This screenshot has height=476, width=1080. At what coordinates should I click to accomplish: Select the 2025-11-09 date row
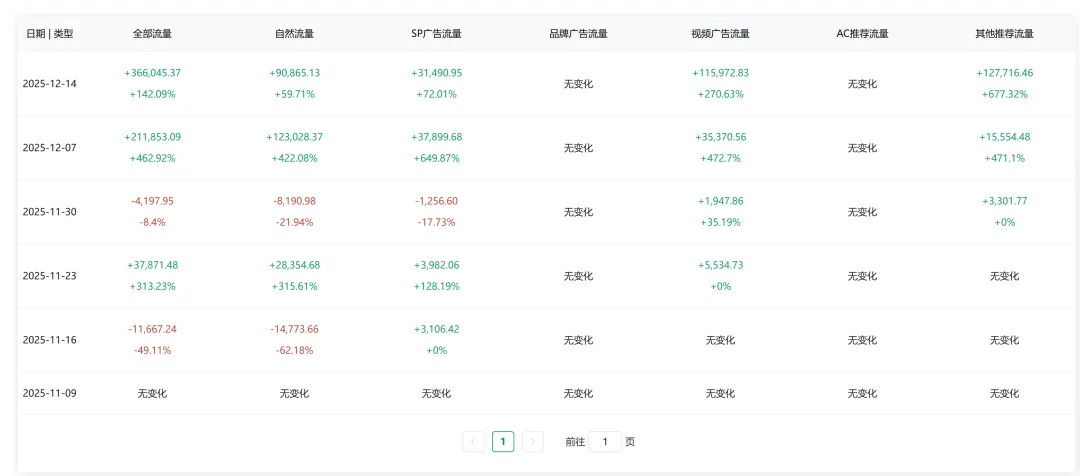50,393
